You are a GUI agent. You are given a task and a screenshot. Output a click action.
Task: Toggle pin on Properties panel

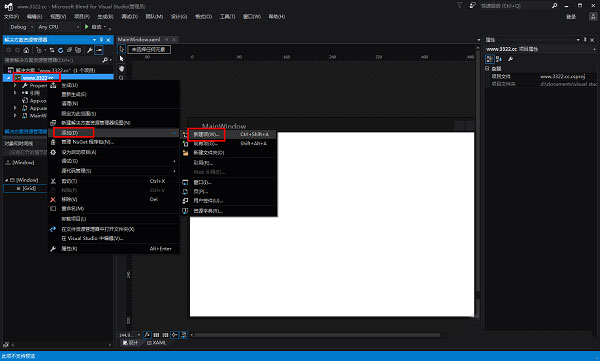click(x=585, y=40)
